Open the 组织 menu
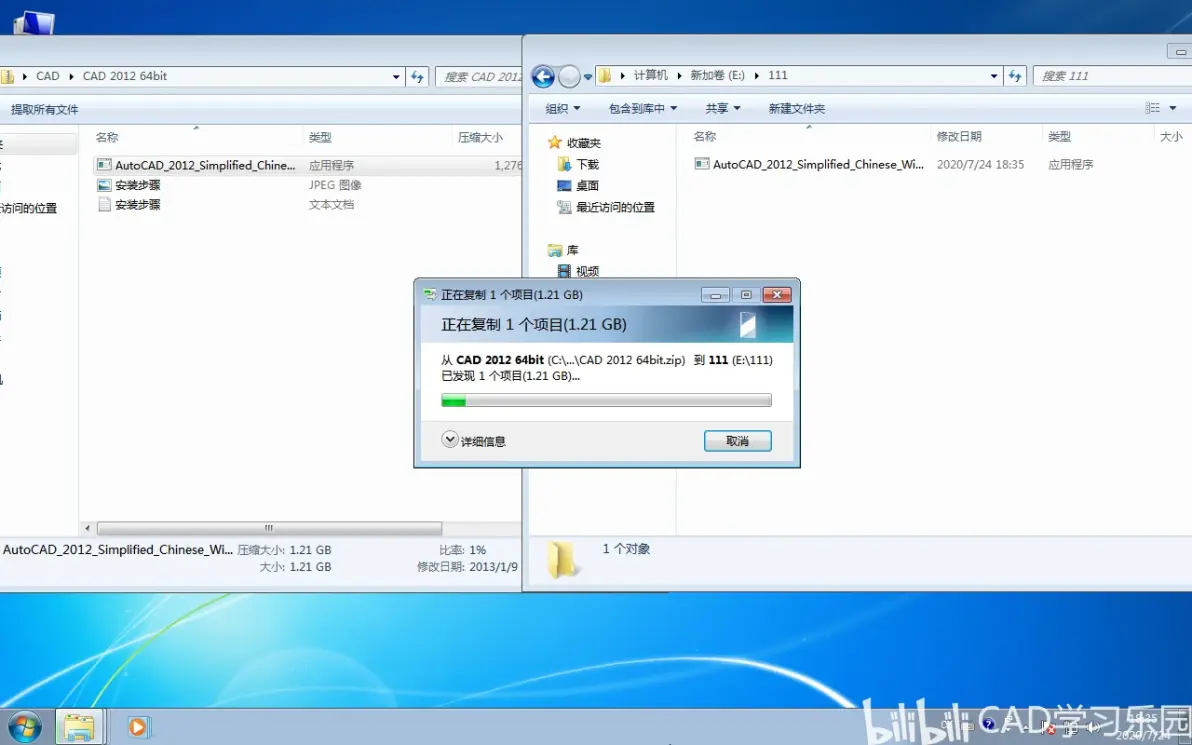1192x745 pixels. click(x=563, y=109)
